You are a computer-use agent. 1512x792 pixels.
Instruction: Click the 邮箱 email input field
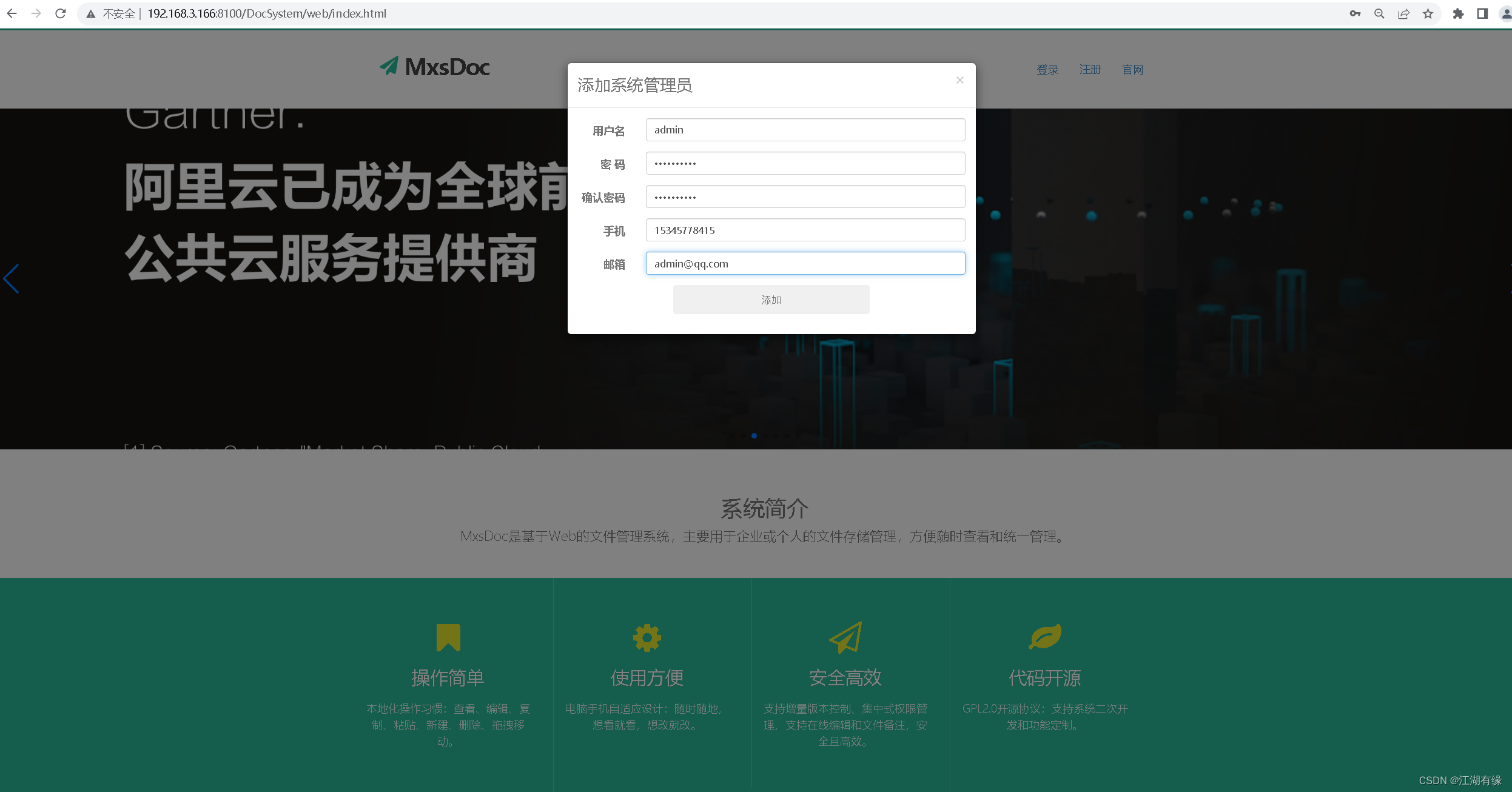coord(804,263)
